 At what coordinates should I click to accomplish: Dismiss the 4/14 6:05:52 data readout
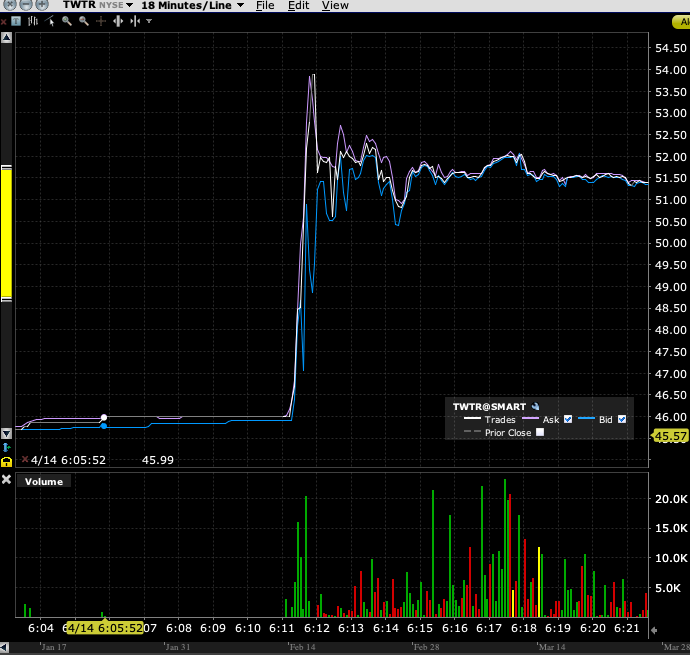click(x=25, y=459)
